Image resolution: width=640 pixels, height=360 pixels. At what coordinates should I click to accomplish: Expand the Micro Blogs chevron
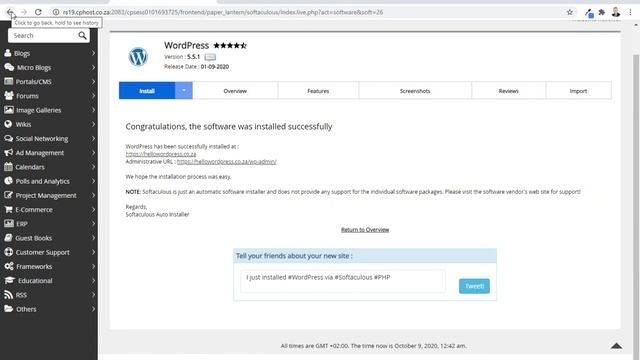(93, 67)
